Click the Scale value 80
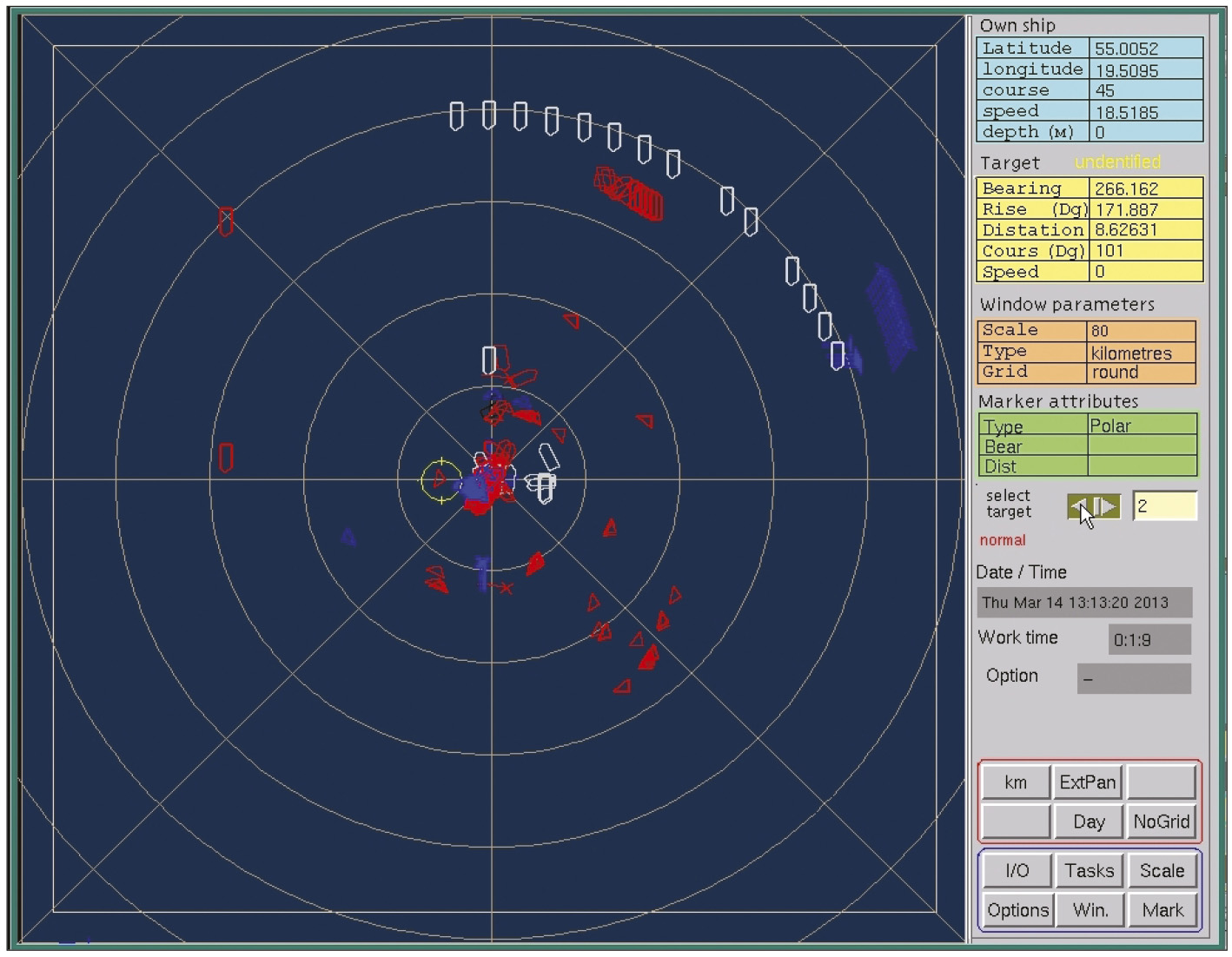1232x957 pixels. point(1141,331)
